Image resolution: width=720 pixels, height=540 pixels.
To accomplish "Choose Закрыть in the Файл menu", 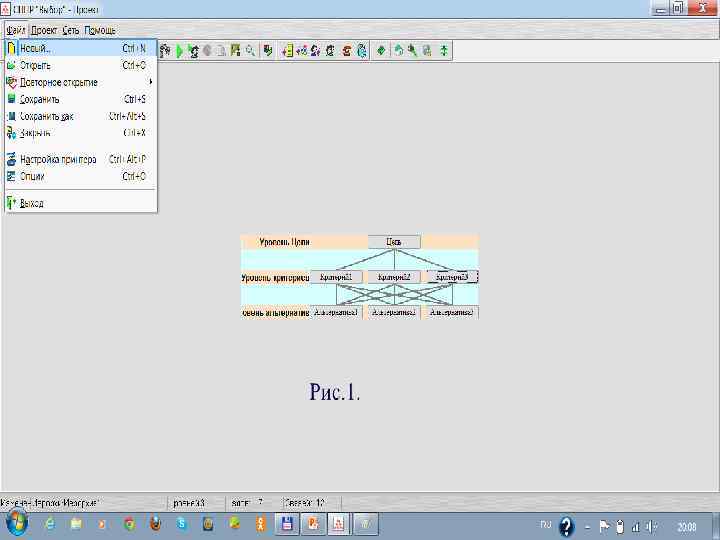I will (81, 133).
